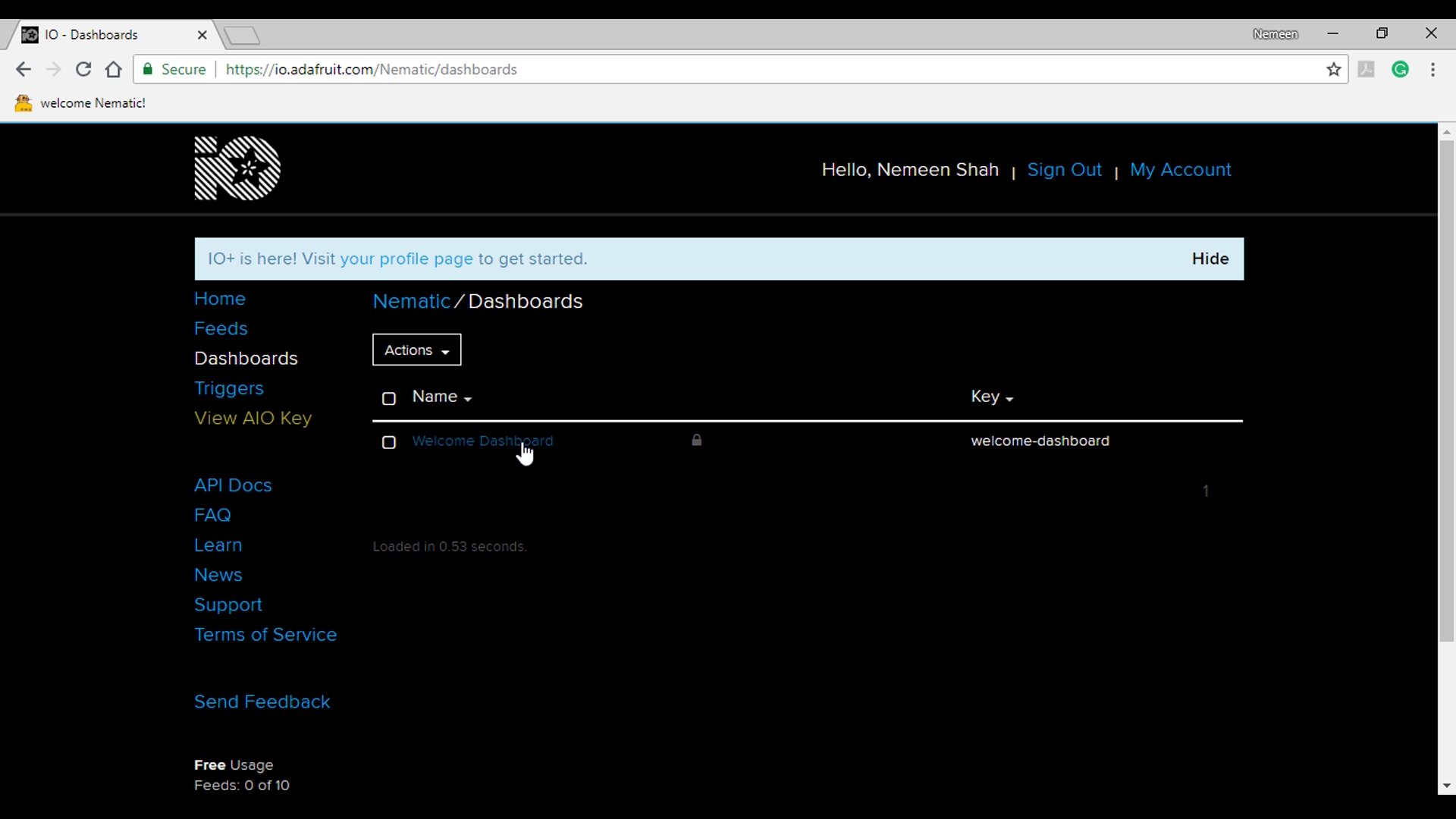Screen dimensions: 1456x819
Task: Open 'welcome Nematic!' bookmark
Action: coord(80,103)
